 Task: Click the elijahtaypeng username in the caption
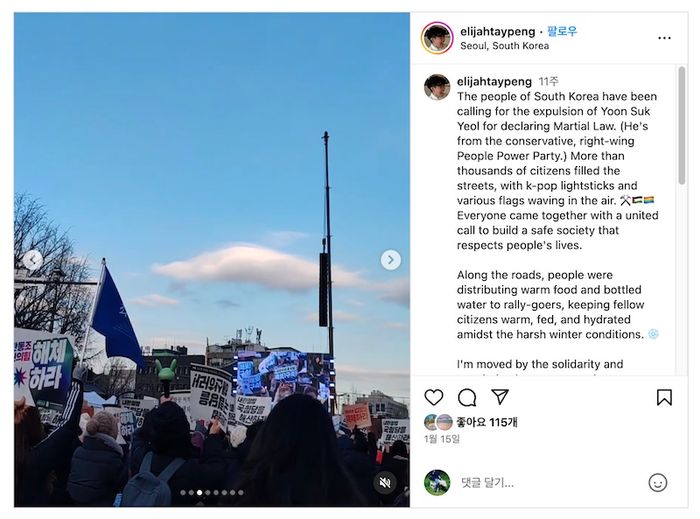click(x=494, y=81)
